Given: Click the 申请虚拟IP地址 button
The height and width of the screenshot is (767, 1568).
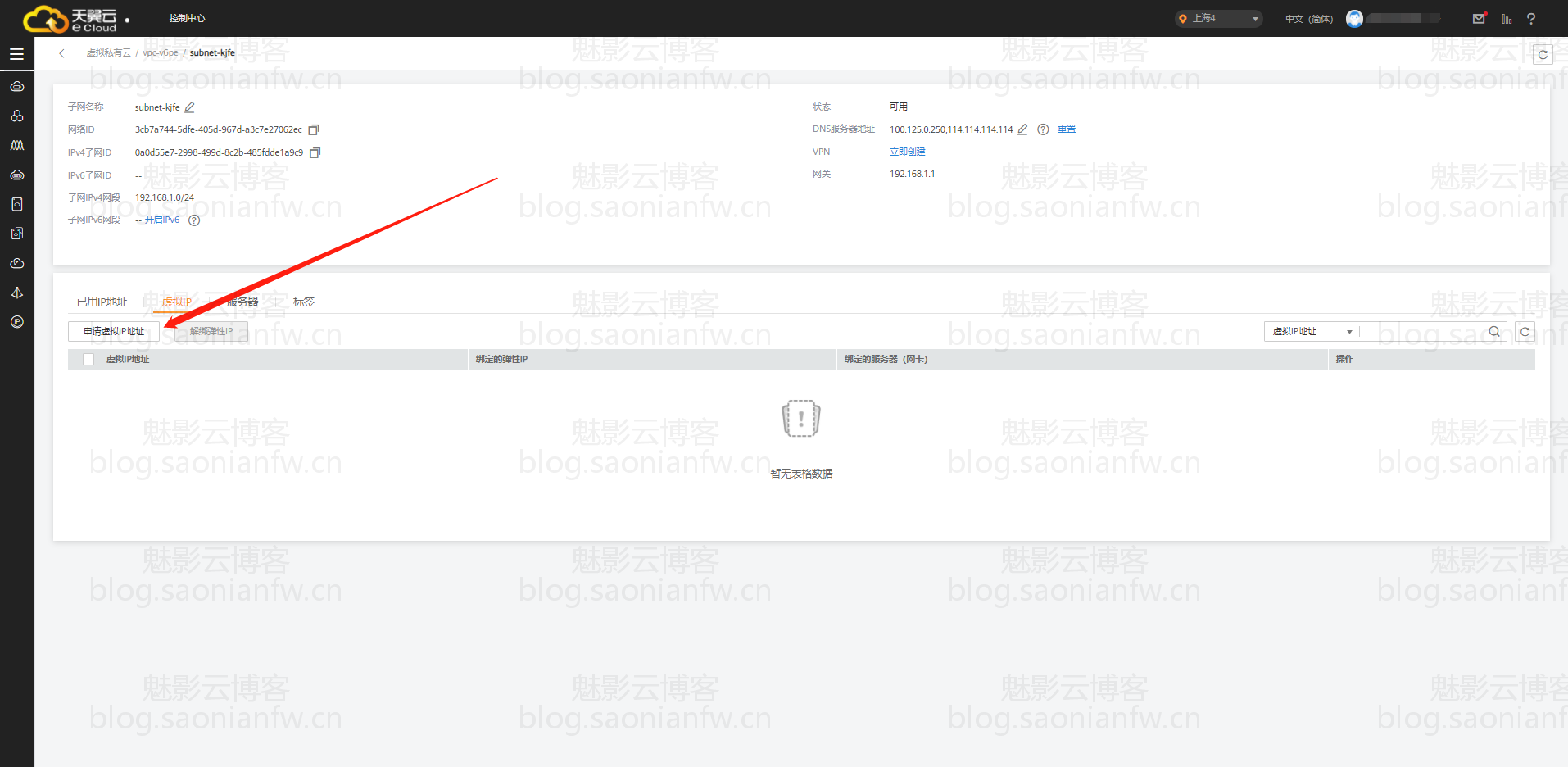Looking at the screenshot, I should click(114, 332).
